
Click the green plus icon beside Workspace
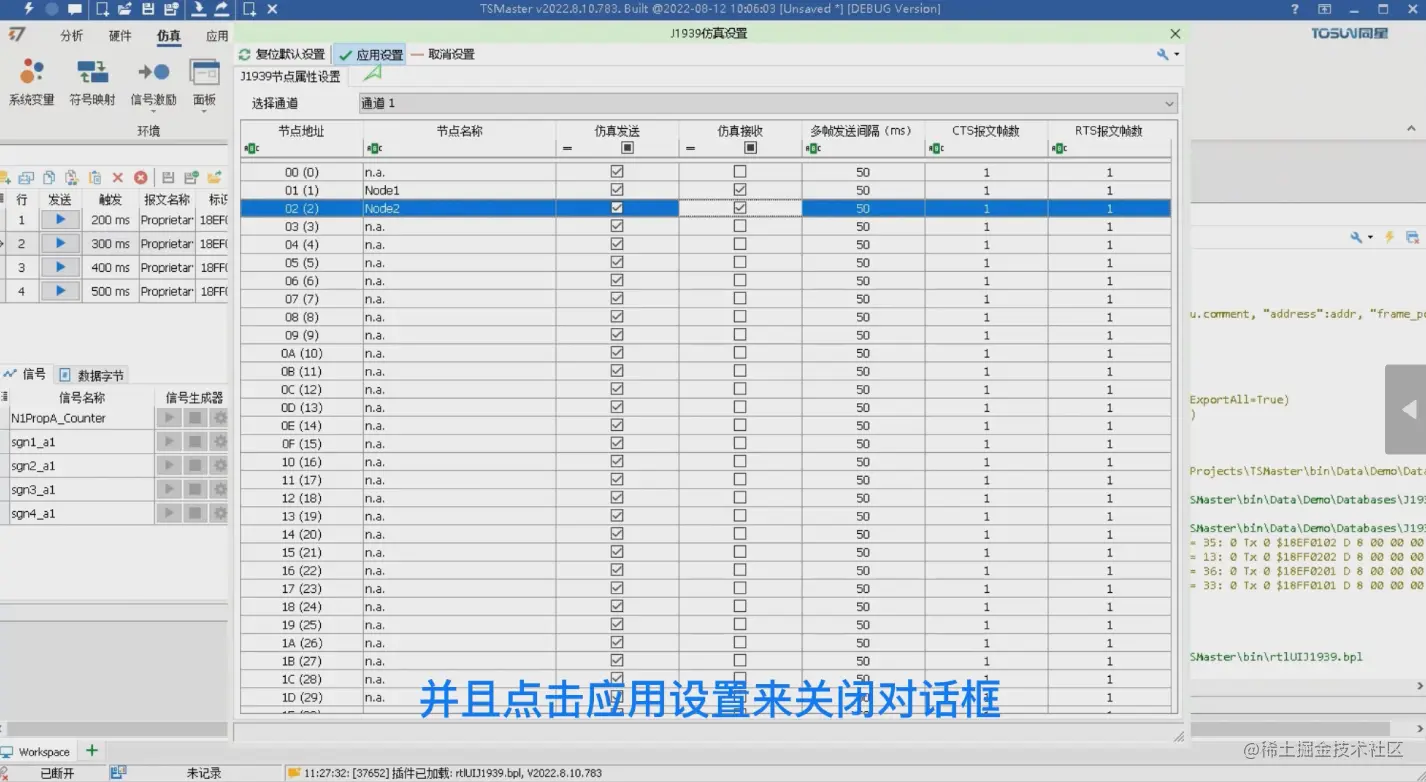click(x=92, y=750)
